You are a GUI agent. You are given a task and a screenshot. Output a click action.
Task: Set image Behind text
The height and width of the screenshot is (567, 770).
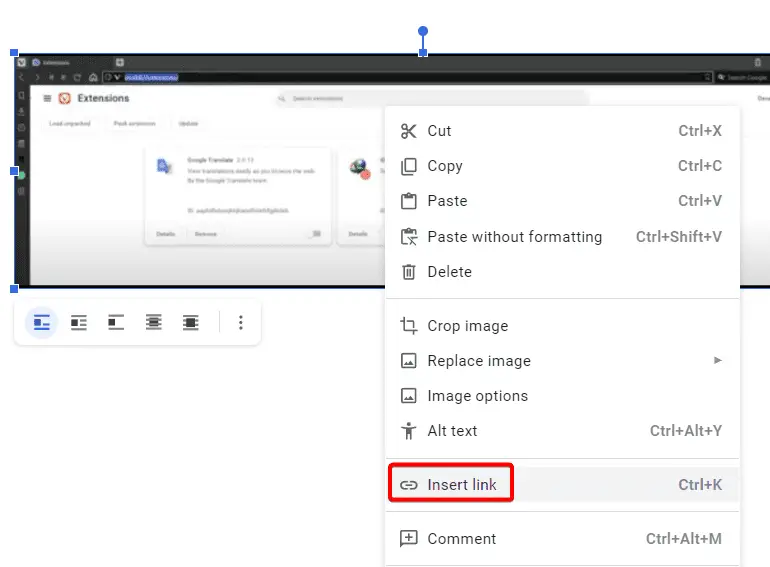point(154,323)
